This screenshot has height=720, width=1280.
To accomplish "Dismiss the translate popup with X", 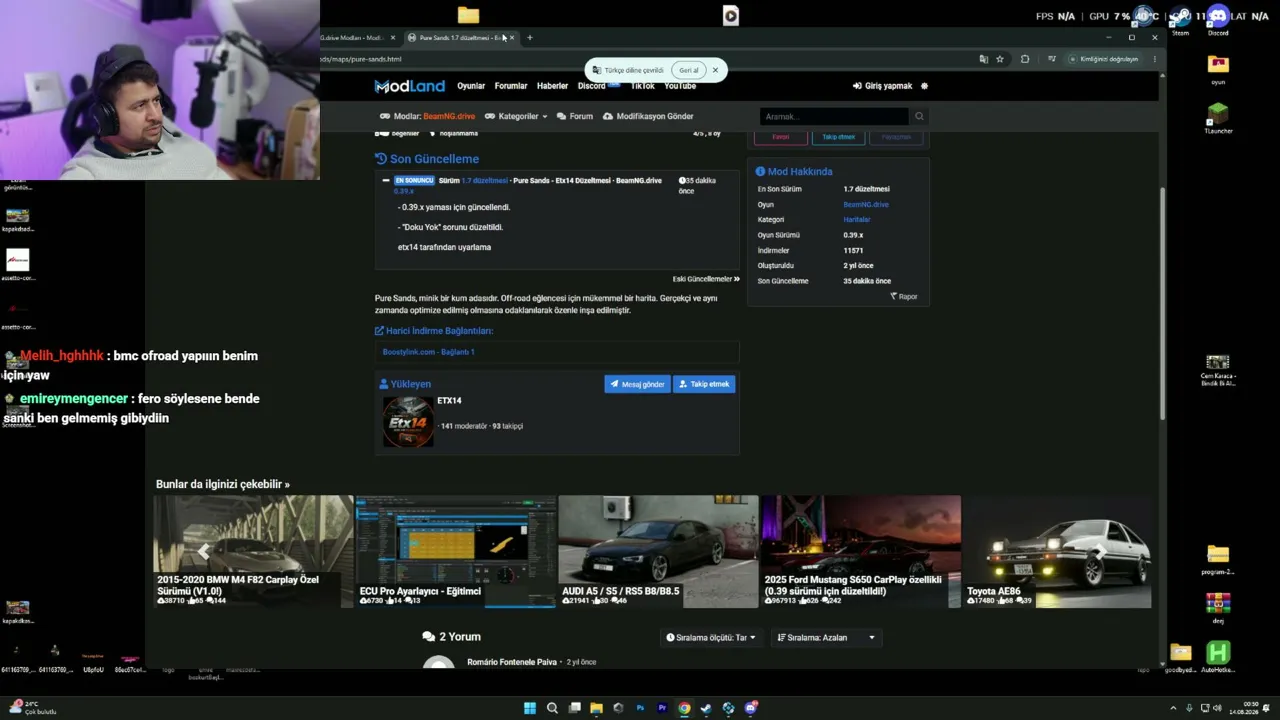I will (715, 70).
